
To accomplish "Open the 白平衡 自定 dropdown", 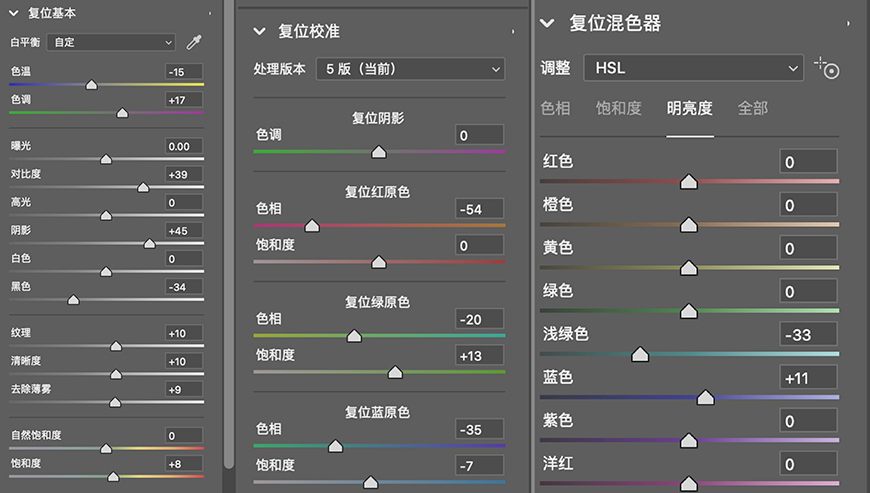I will click(110, 42).
